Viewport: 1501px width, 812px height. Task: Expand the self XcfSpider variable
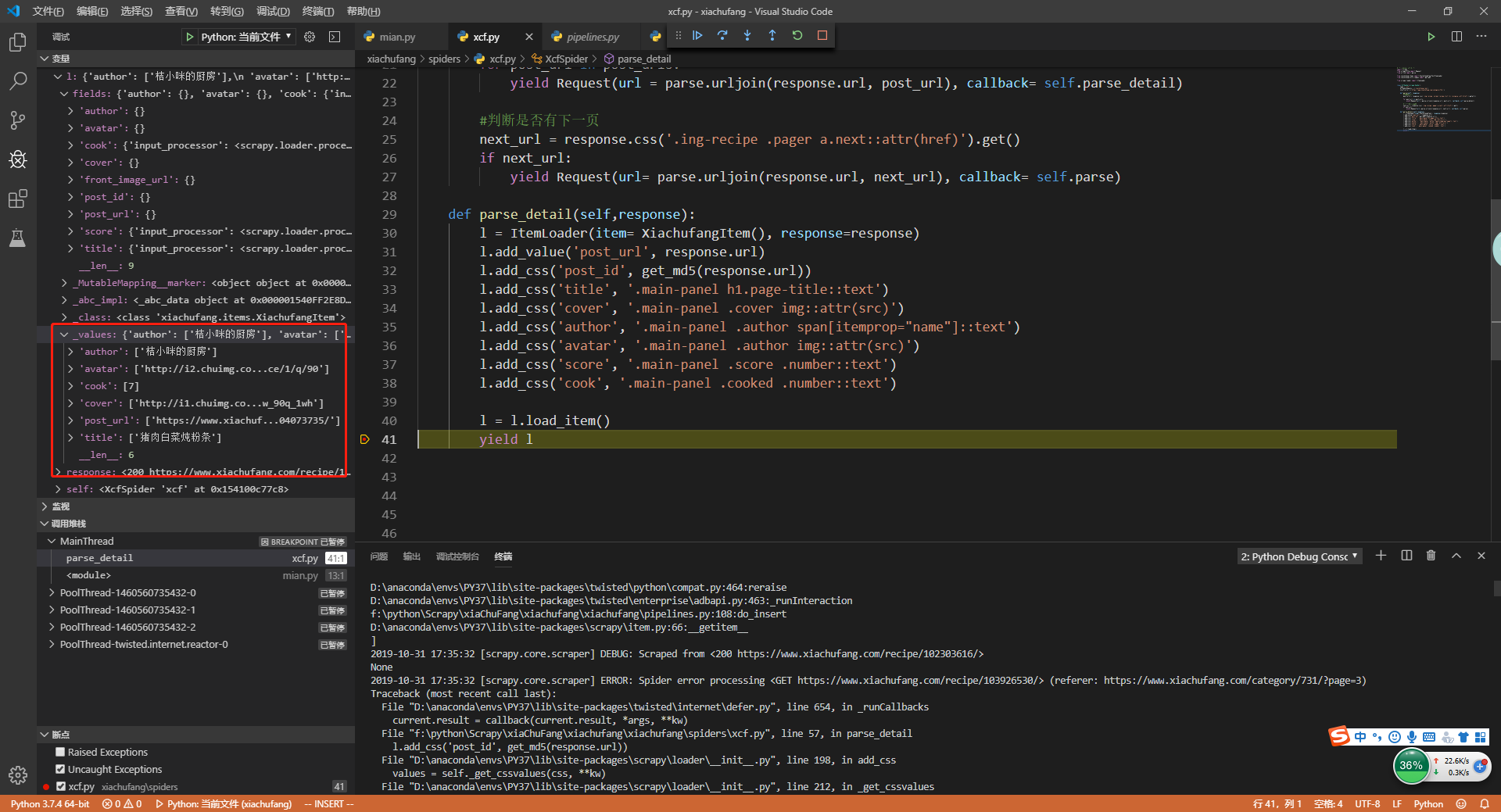pos(58,489)
